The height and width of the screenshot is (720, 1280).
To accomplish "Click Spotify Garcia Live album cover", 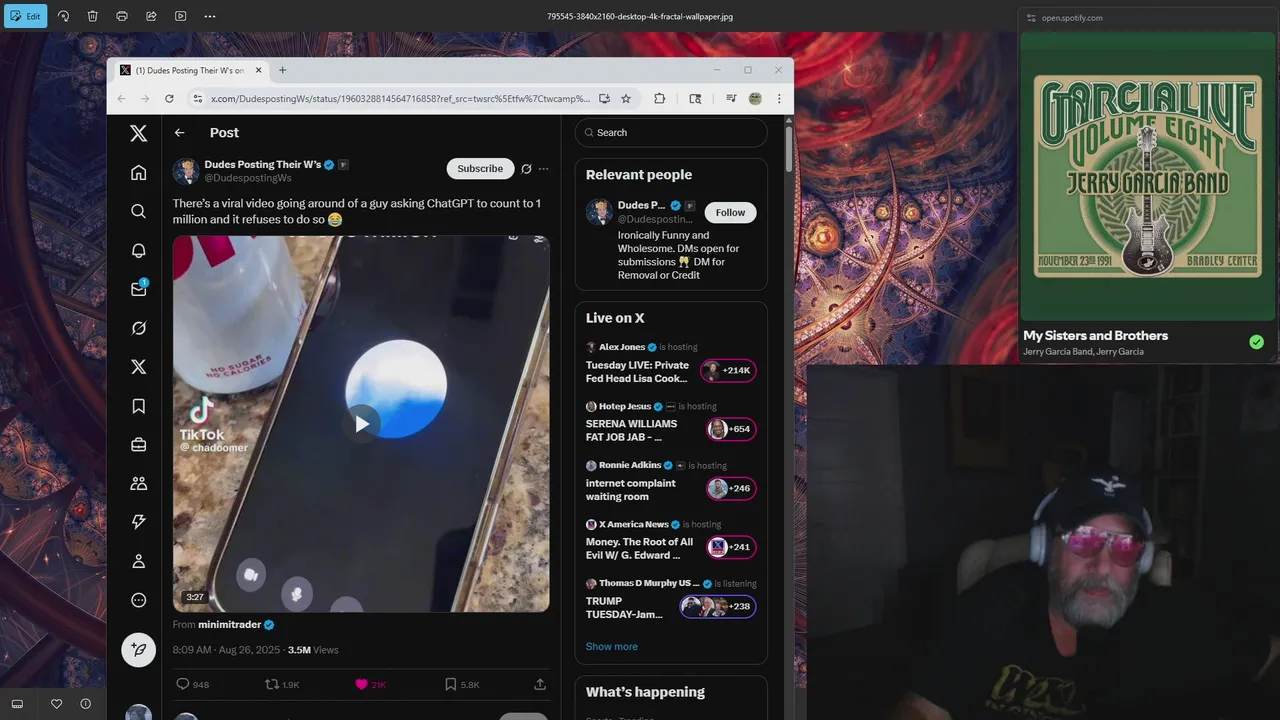I will tap(1148, 177).
